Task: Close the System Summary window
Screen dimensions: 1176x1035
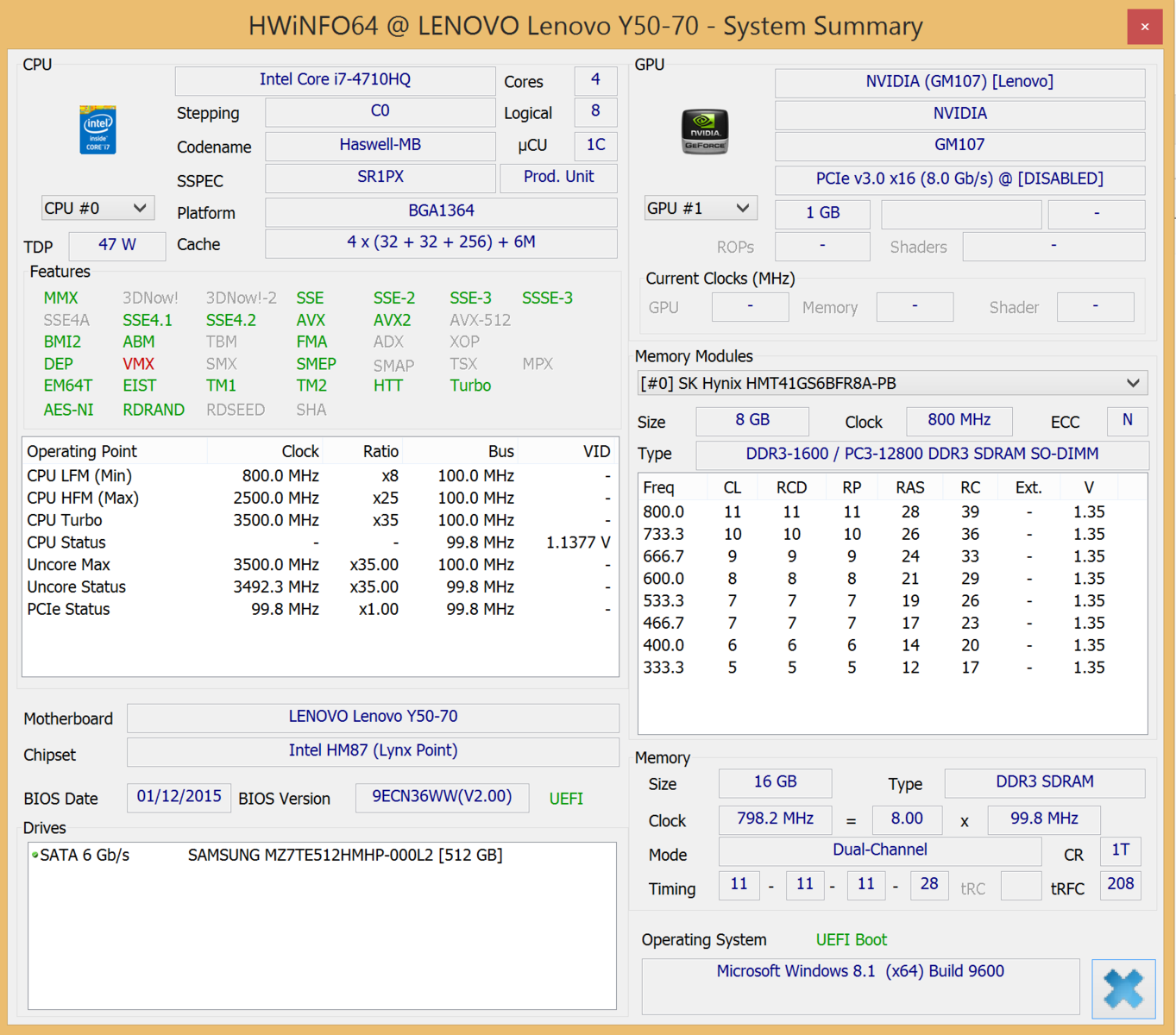Action: tap(1145, 27)
